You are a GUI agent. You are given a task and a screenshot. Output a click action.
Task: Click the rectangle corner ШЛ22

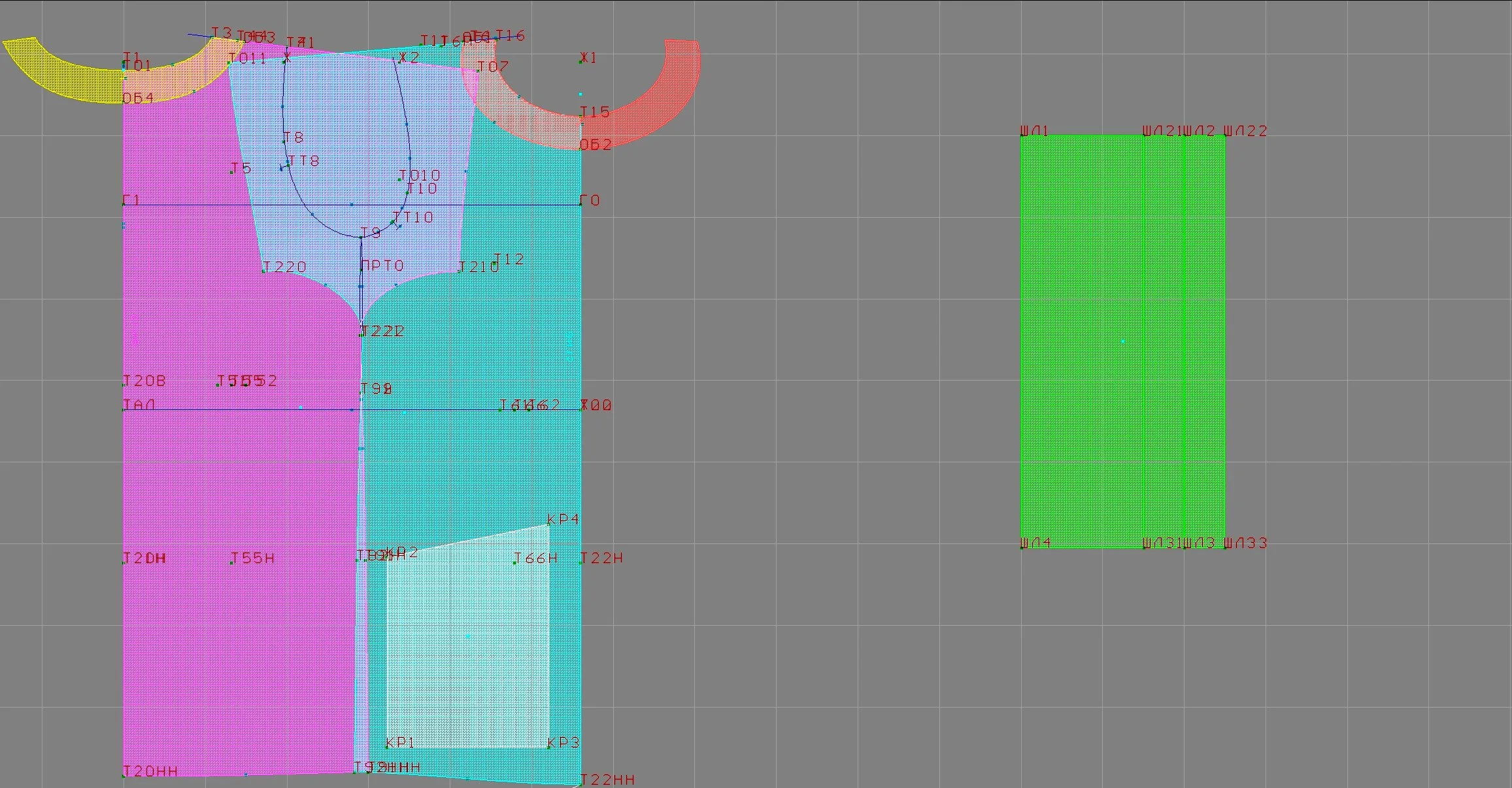coord(1245,131)
